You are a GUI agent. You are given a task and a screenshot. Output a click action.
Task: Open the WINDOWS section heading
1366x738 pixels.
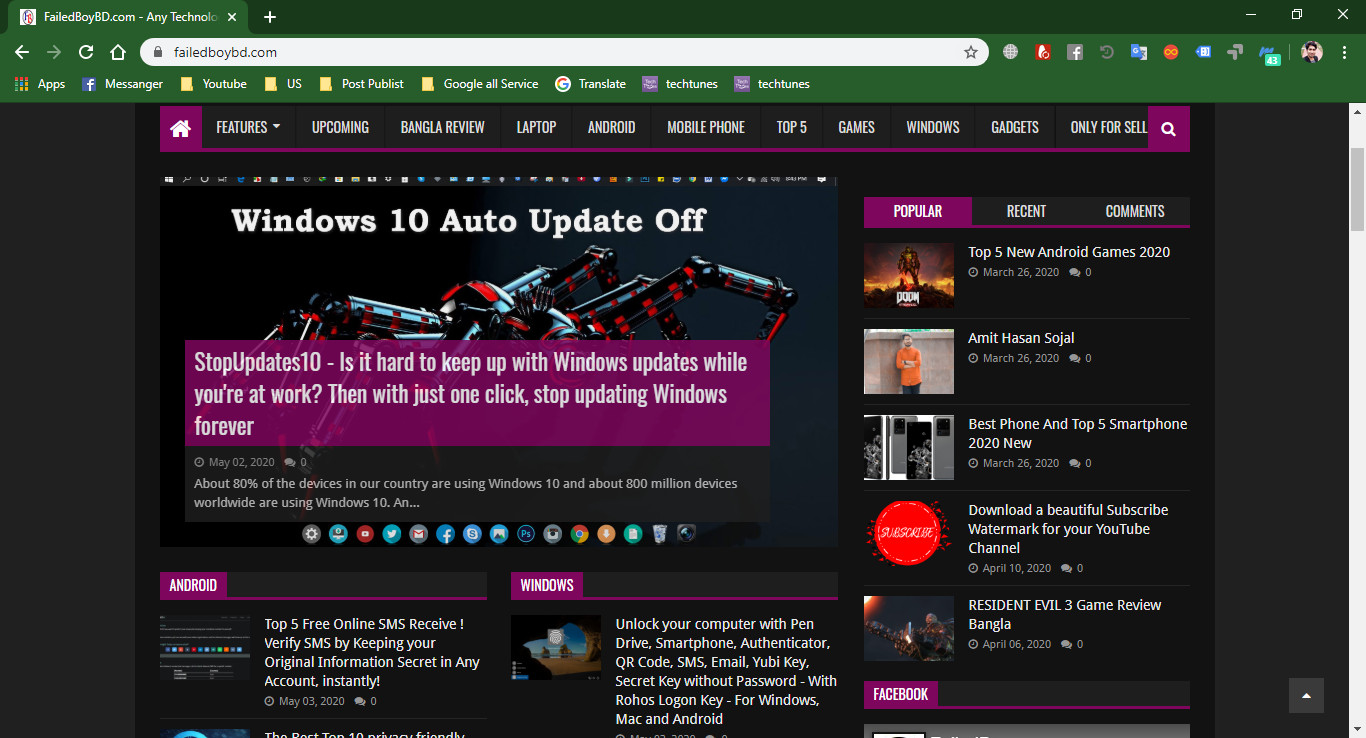547,585
